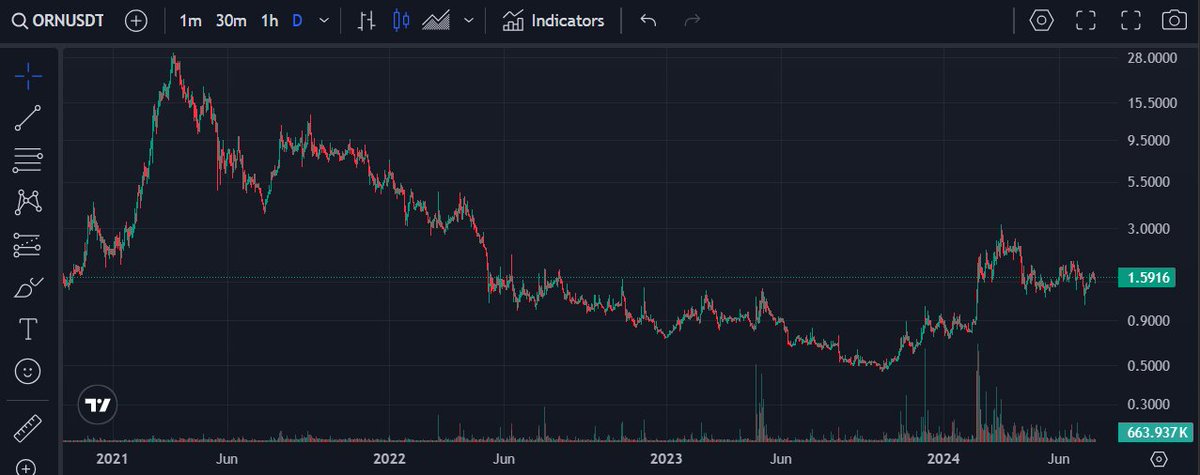Select the text annotation tool
The image size is (1200, 475).
[x=28, y=329]
